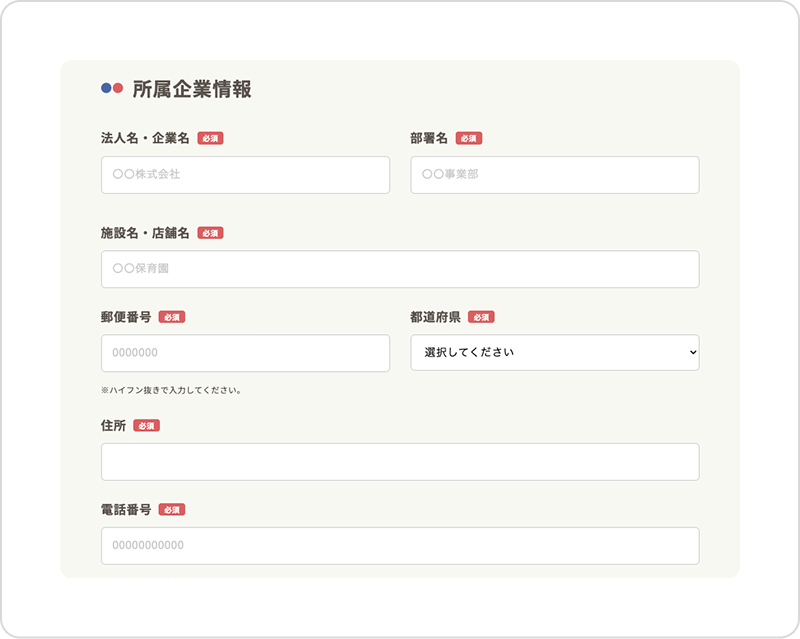Click the 所属企業情報 section heading
The width and height of the screenshot is (800, 639).
coord(192,89)
